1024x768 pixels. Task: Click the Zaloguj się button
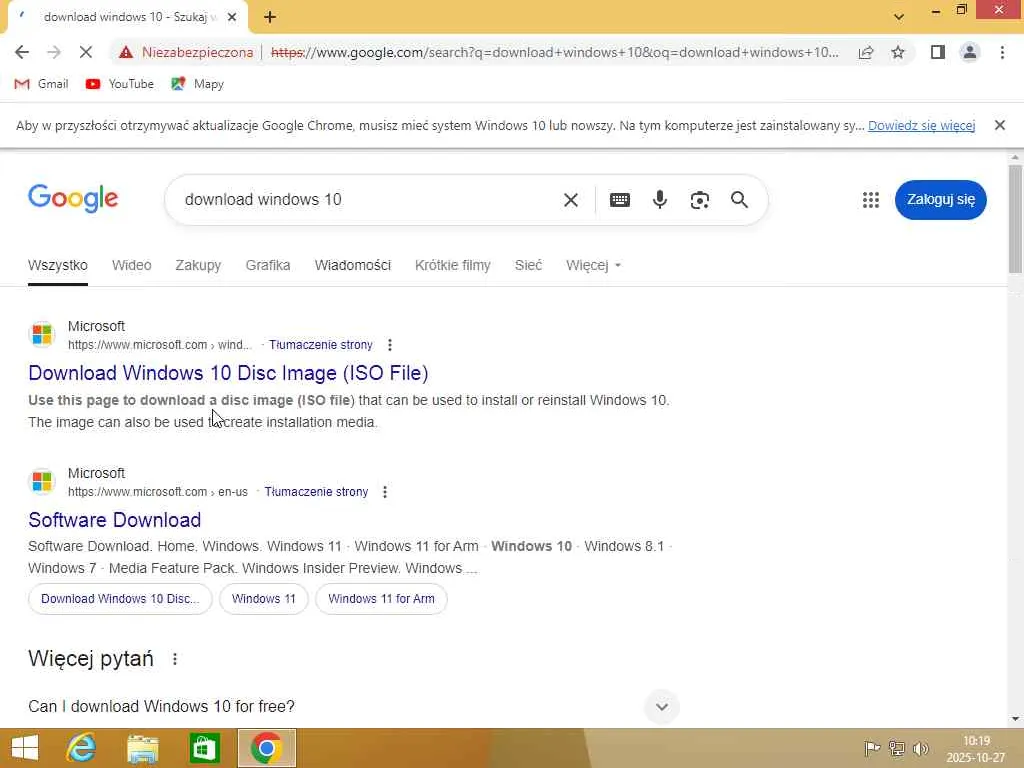[940, 200]
